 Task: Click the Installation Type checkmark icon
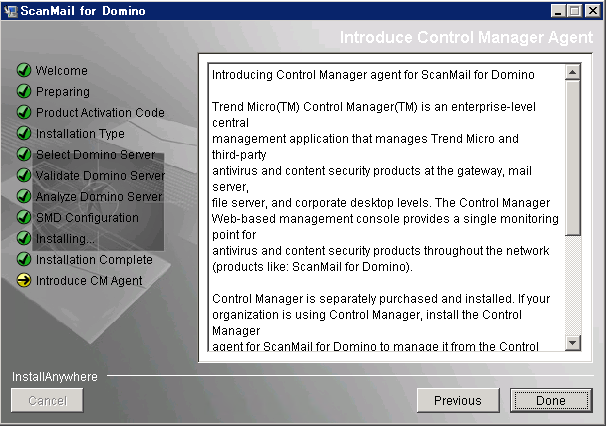point(24,134)
